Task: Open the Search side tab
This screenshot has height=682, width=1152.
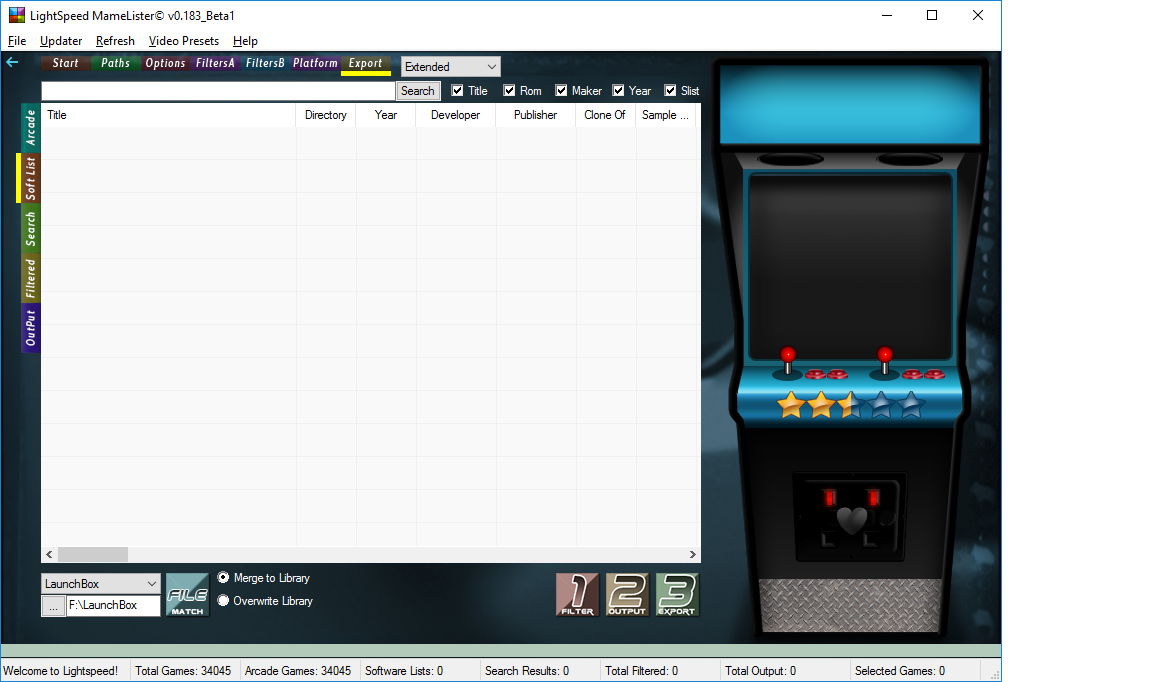Action: pyautogui.click(x=31, y=228)
